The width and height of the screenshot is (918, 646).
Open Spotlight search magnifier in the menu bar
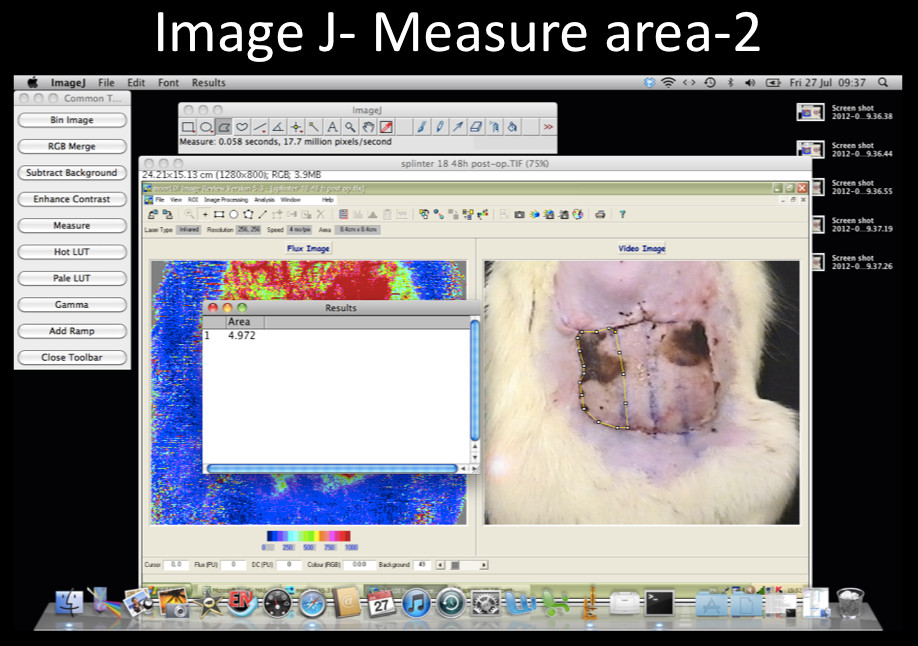click(x=883, y=83)
